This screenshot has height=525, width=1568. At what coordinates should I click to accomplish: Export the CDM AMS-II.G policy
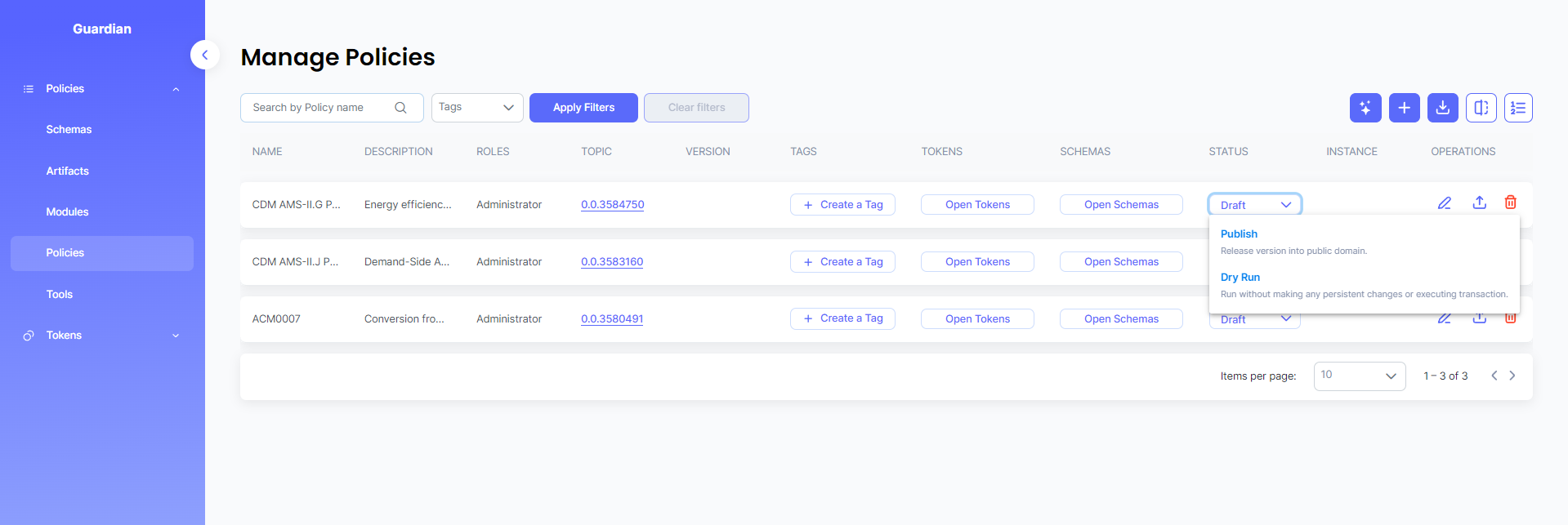(1479, 202)
